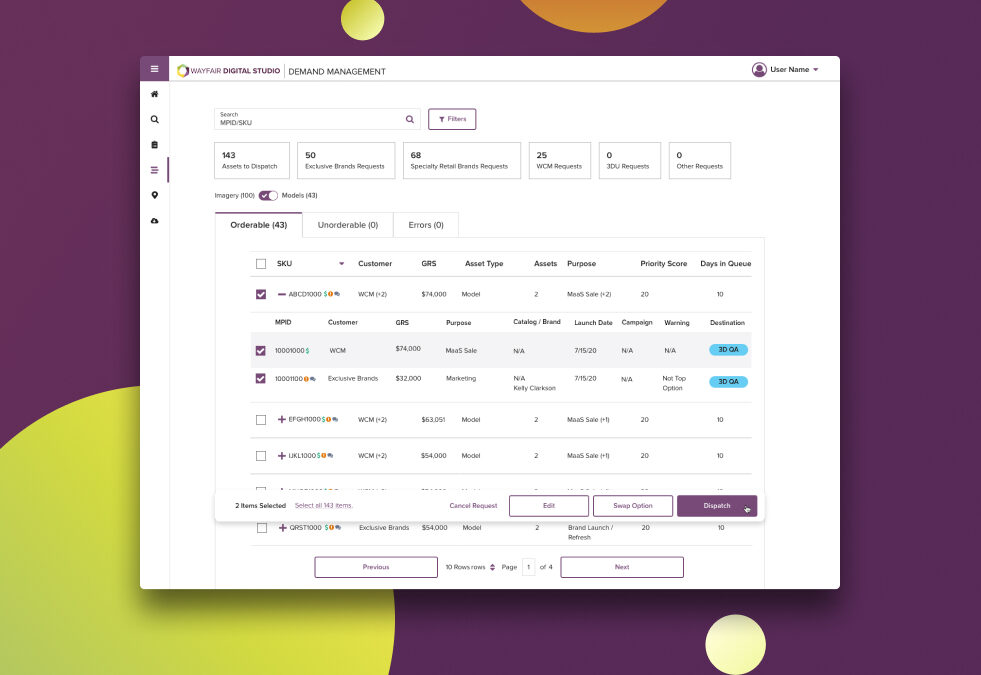Open the hamburger menu in the sidebar
The width and height of the screenshot is (981, 675).
click(154, 68)
